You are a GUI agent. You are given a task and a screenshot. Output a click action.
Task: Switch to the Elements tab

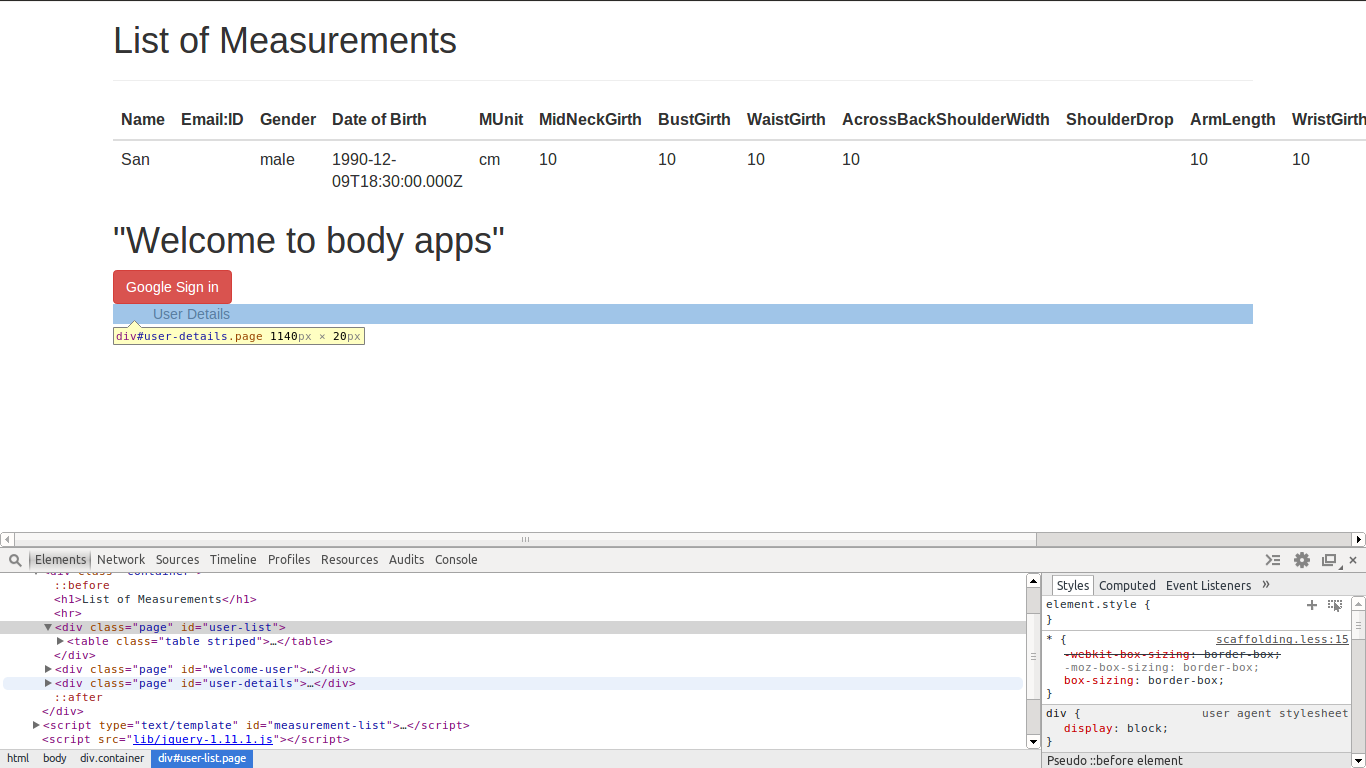(x=61, y=560)
